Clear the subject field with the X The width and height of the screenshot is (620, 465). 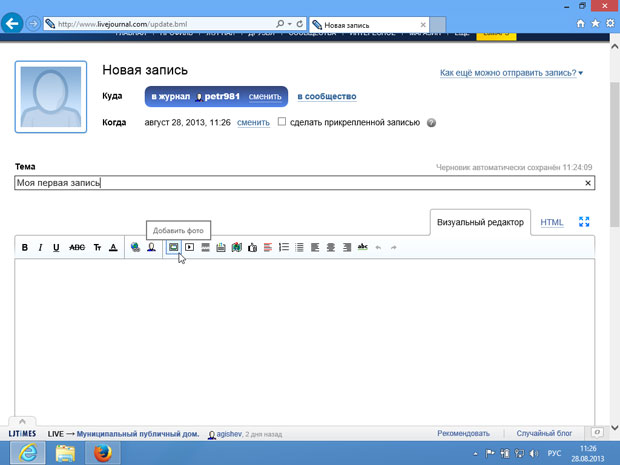point(588,183)
